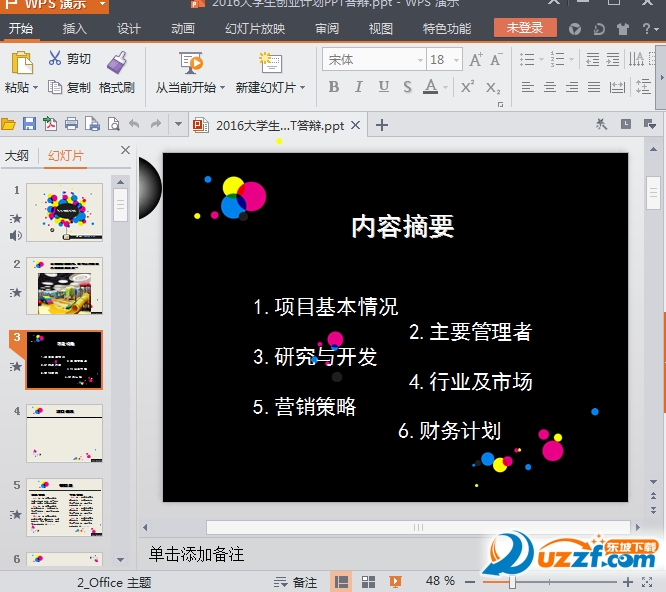
Task: Increase font size with larger A
Action: pyautogui.click(x=476, y=59)
